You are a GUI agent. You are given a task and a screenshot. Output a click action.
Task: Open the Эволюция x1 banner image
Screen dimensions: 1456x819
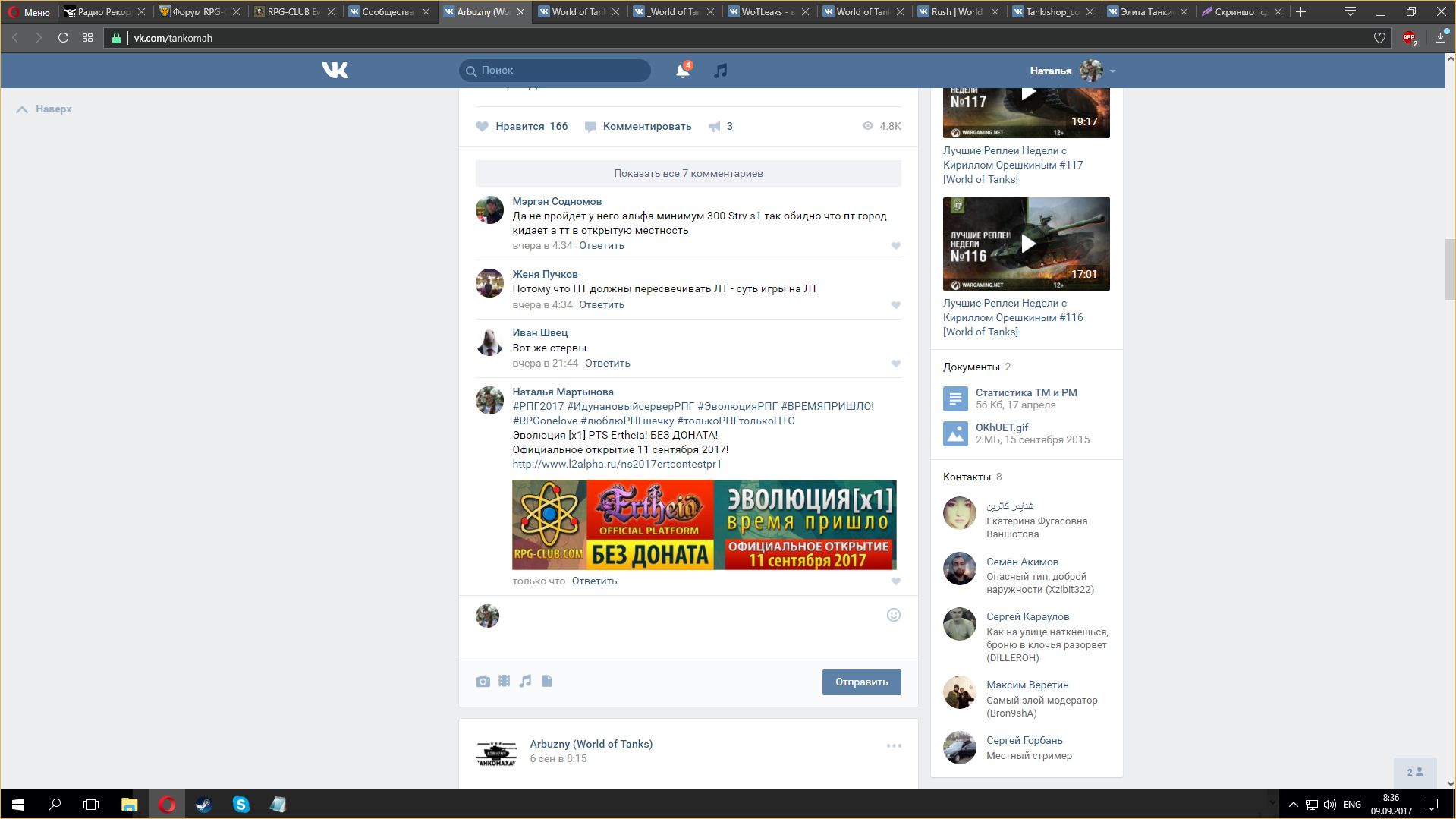704,524
